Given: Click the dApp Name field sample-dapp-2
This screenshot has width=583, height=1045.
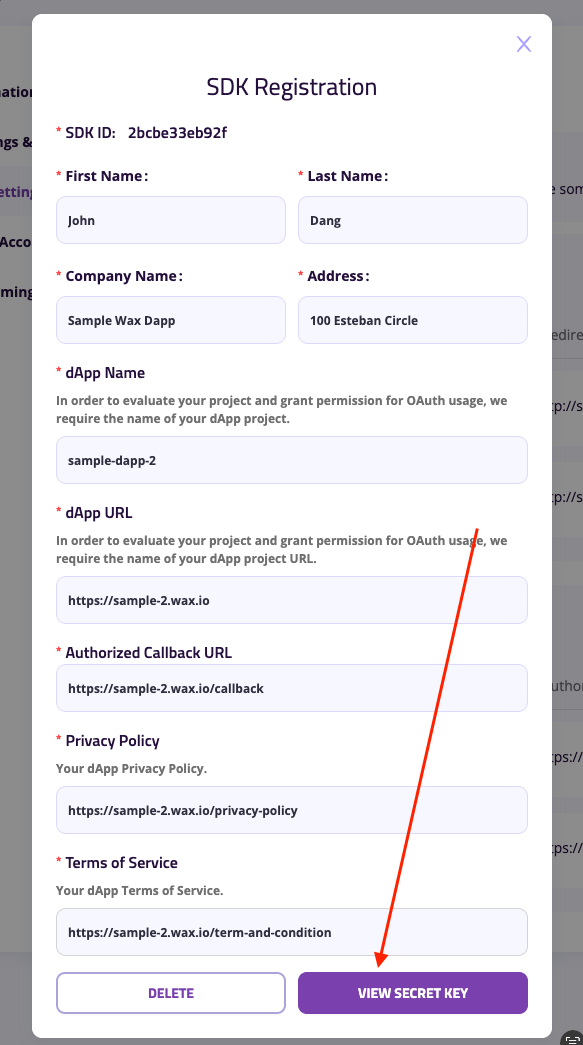Looking at the screenshot, I should click(292, 460).
